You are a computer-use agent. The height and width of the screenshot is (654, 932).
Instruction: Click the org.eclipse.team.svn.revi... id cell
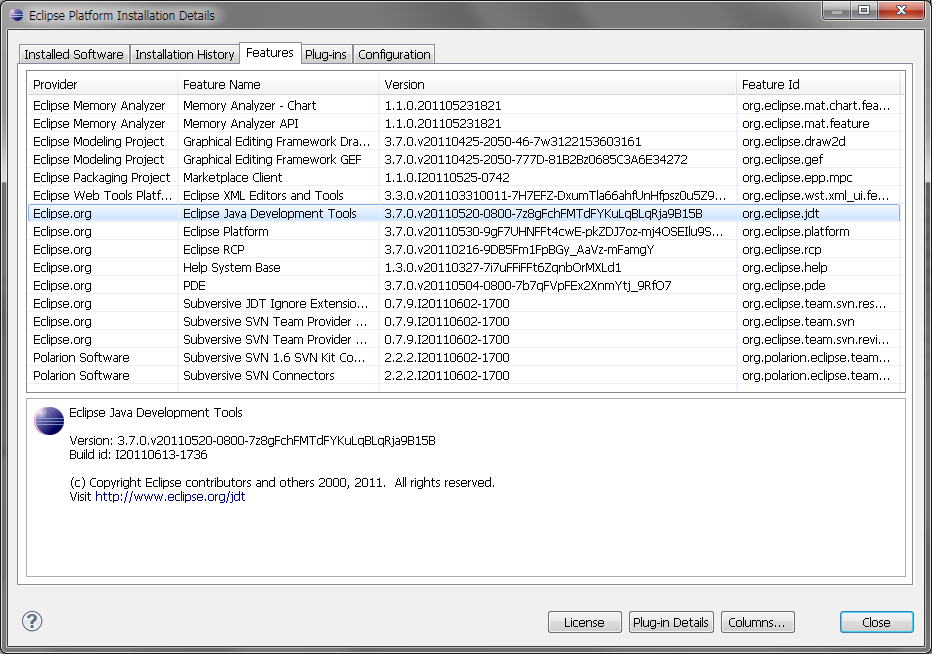coord(816,339)
